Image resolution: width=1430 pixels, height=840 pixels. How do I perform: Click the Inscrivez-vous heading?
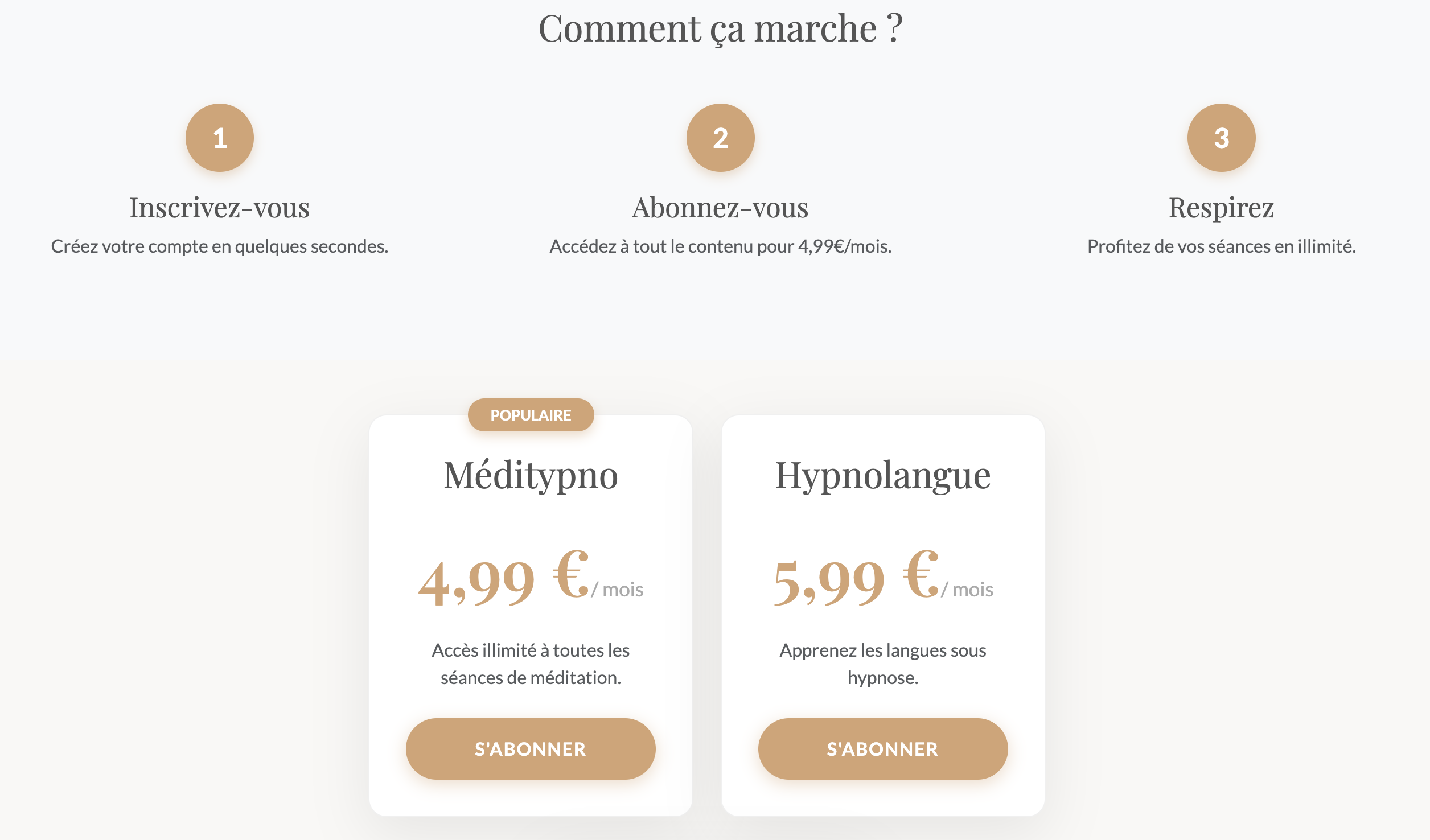pos(220,208)
